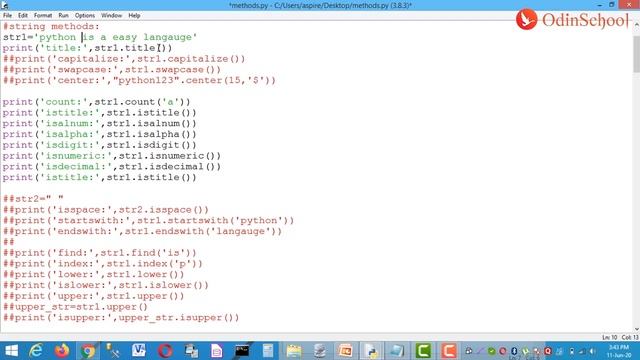The height and width of the screenshot is (360, 640).
Task: Click the scrollbar down arrow
Action: click(x=636, y=329)
